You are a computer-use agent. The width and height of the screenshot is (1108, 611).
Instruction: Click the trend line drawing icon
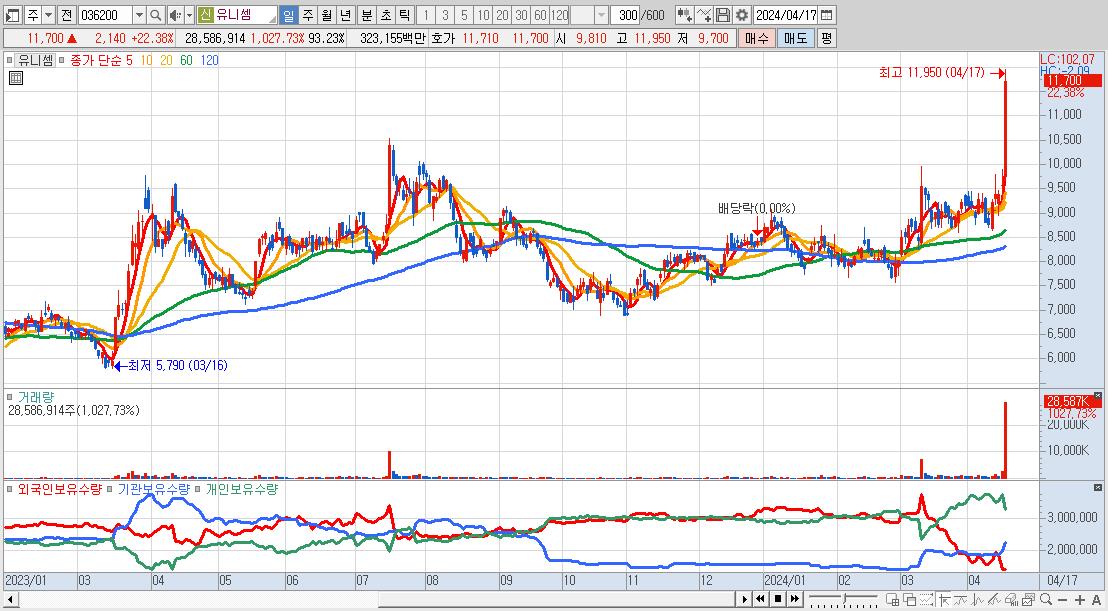pyautogui.click(x=961, y=600)
